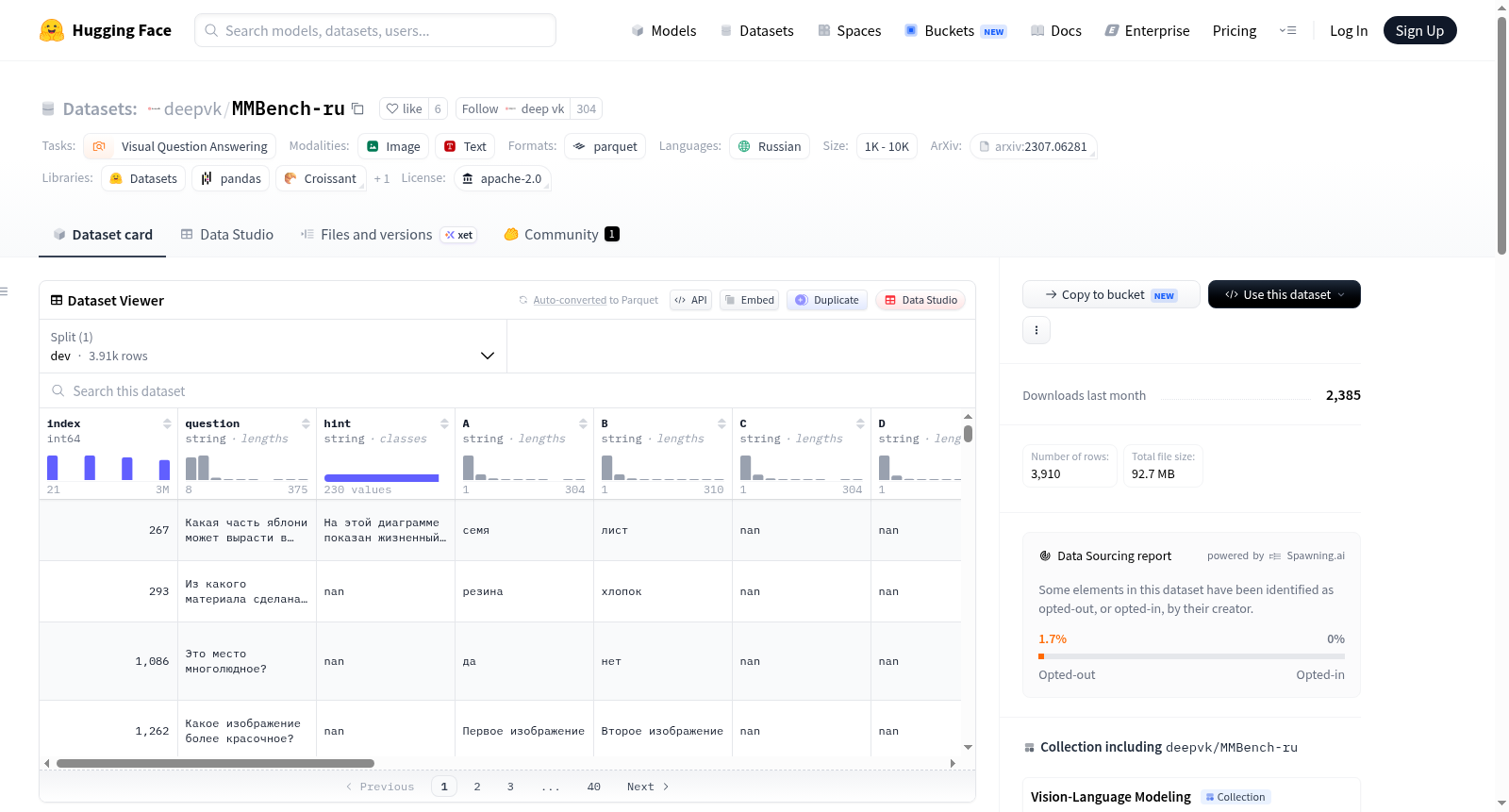Jump to page 40 of the dataset

coord(593,787)
